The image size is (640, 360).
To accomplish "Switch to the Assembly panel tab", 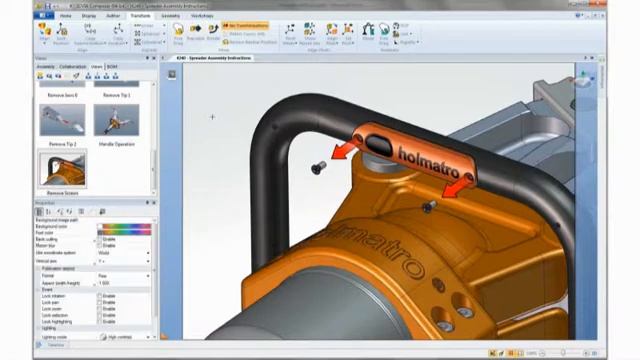I will pyautogui.click(x=45, y=67).
